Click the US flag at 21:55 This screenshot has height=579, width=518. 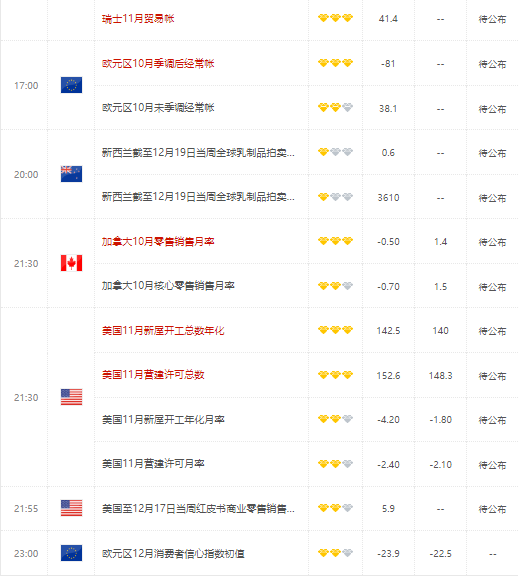pos(71,508)
